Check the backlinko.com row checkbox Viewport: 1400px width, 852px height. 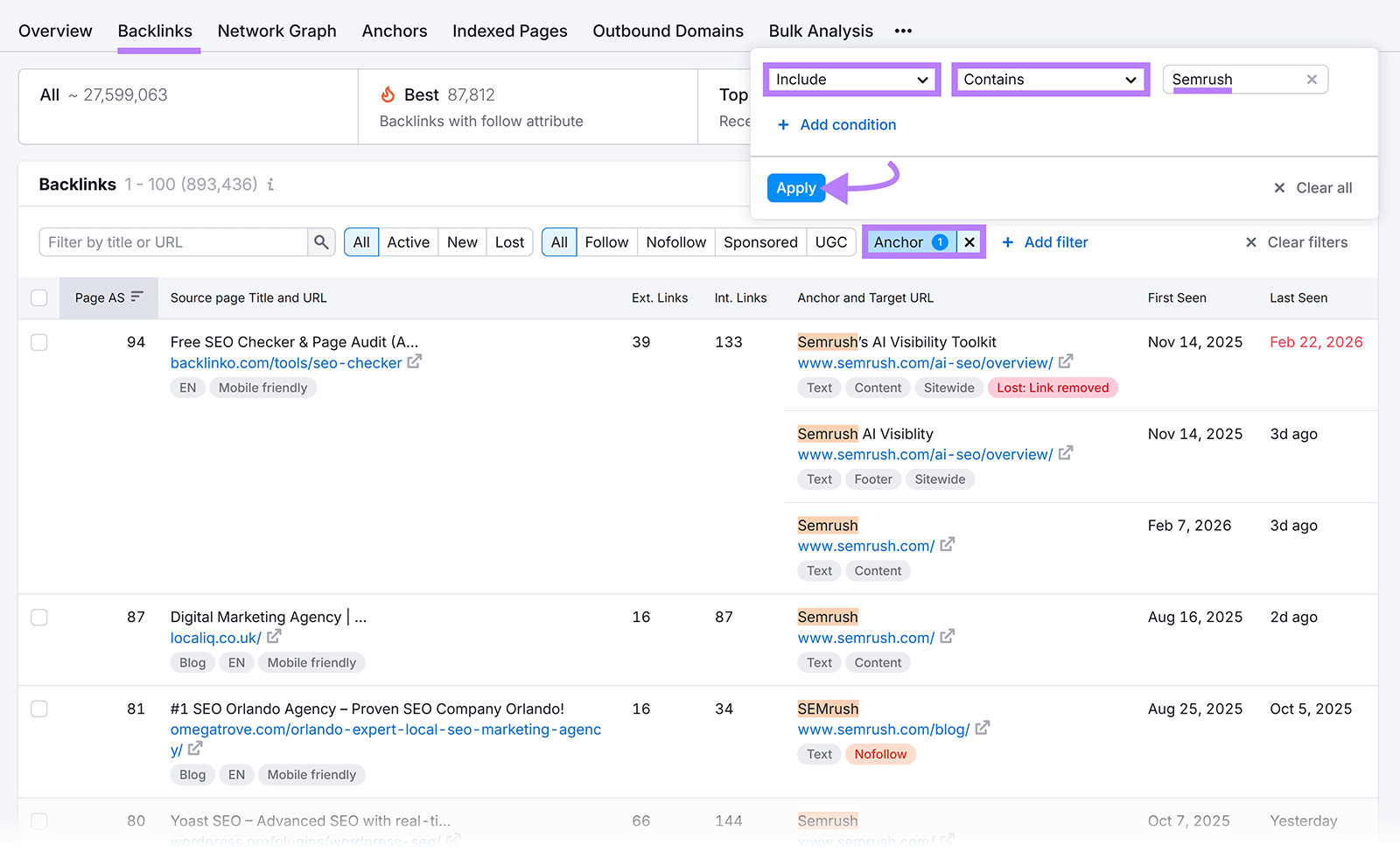(x=39, y=342)
